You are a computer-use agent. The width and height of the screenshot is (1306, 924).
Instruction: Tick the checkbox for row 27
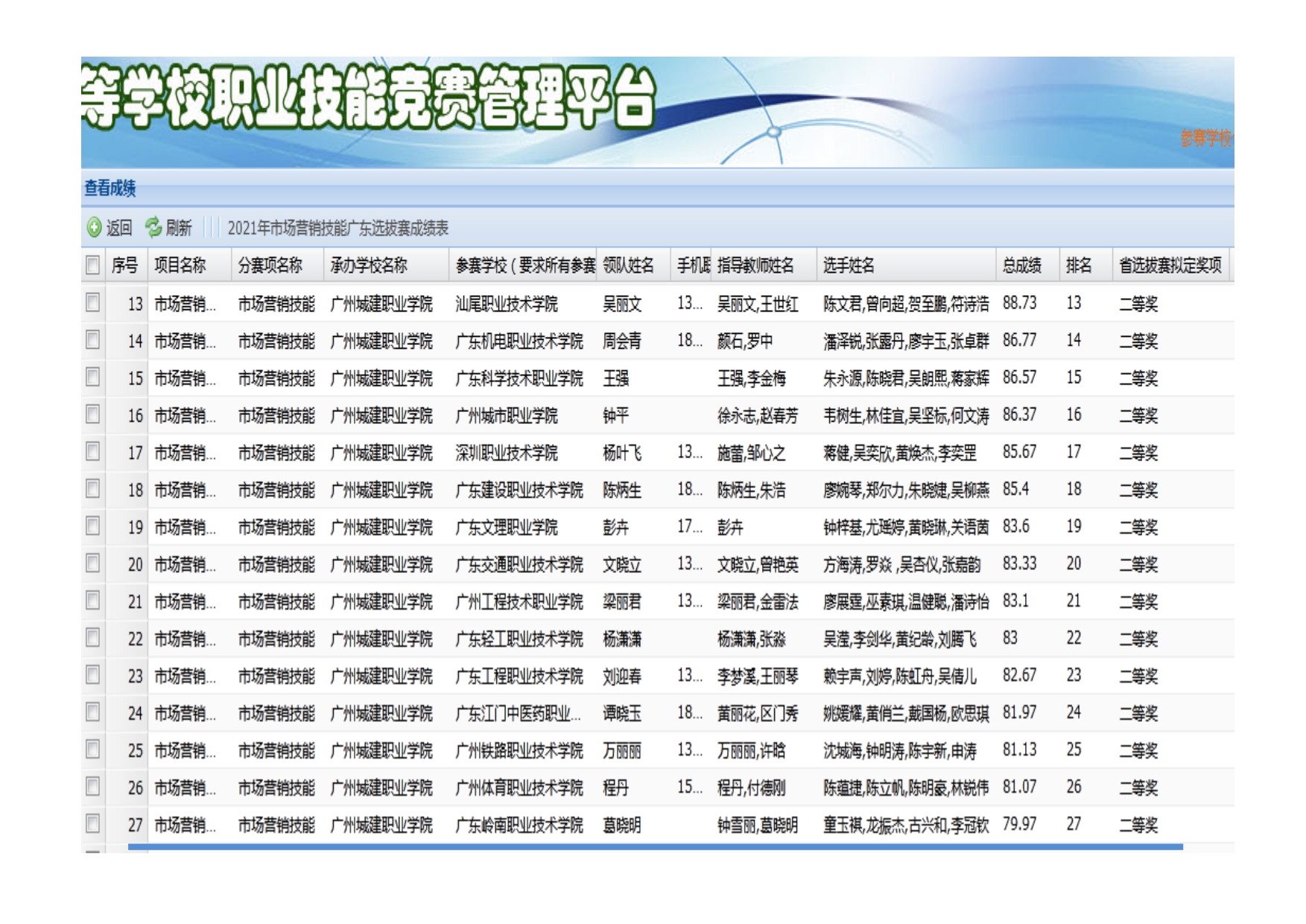pos(93,824)
